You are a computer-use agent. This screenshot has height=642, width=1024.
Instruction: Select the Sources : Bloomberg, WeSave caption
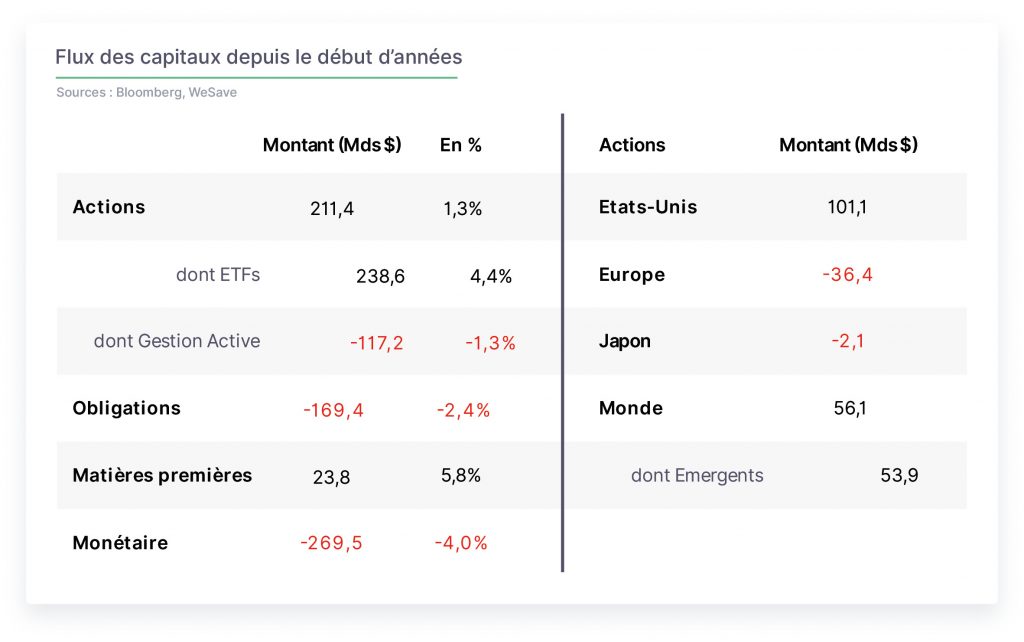pos(146,92)
